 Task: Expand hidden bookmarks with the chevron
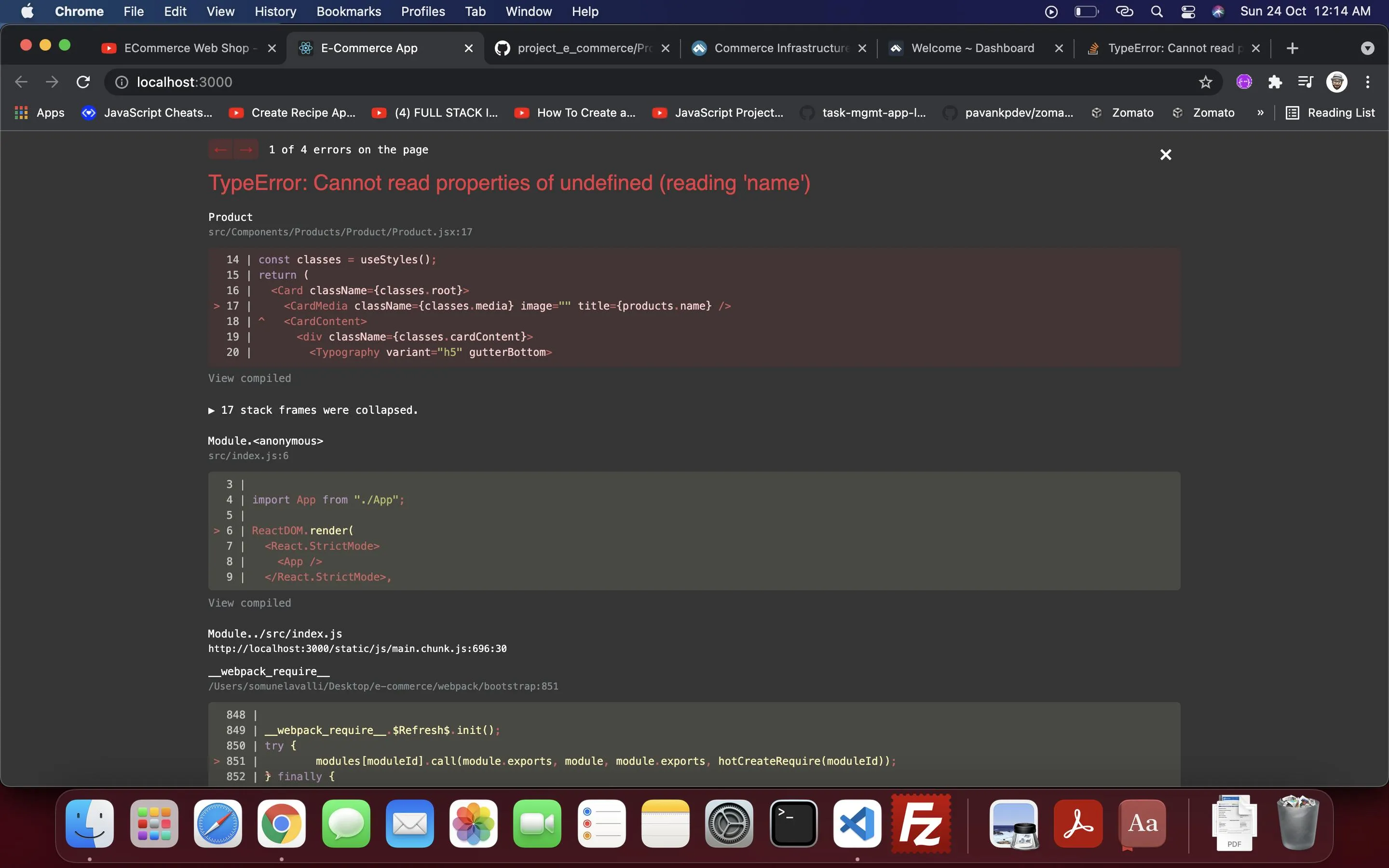click(x=1260, y=113)
